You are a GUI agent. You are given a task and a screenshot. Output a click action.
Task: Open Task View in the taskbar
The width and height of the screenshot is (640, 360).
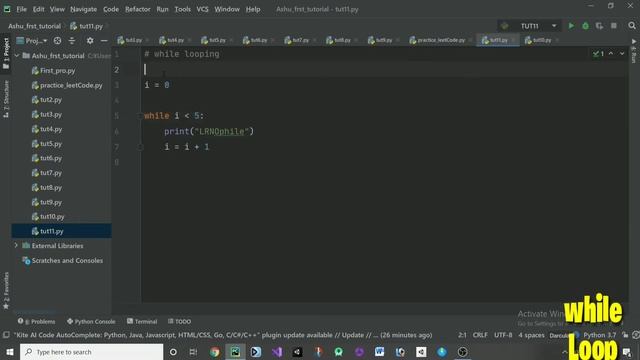pyautogui.click(x=193, y=352)
